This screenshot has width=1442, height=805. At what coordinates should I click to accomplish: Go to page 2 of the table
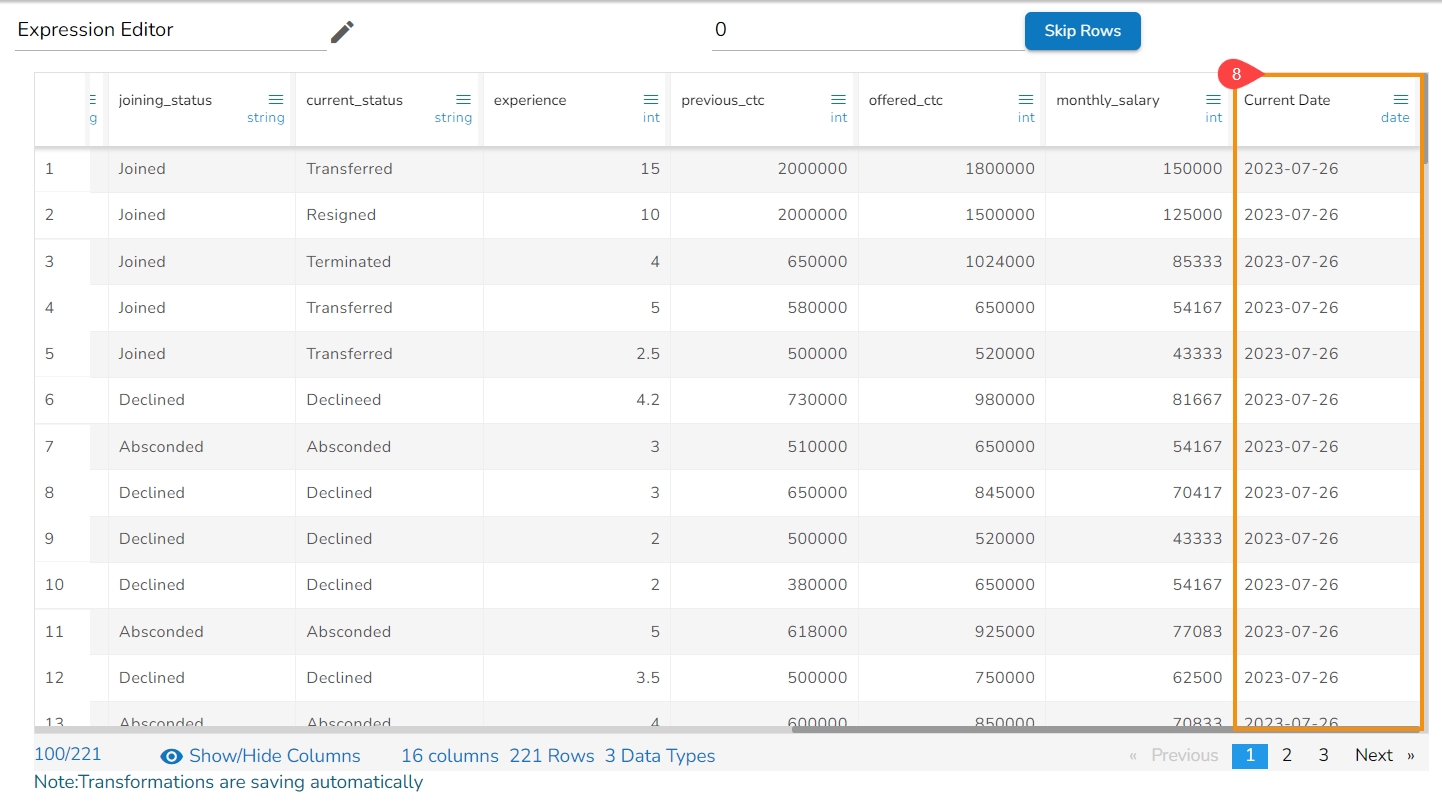1287,755
